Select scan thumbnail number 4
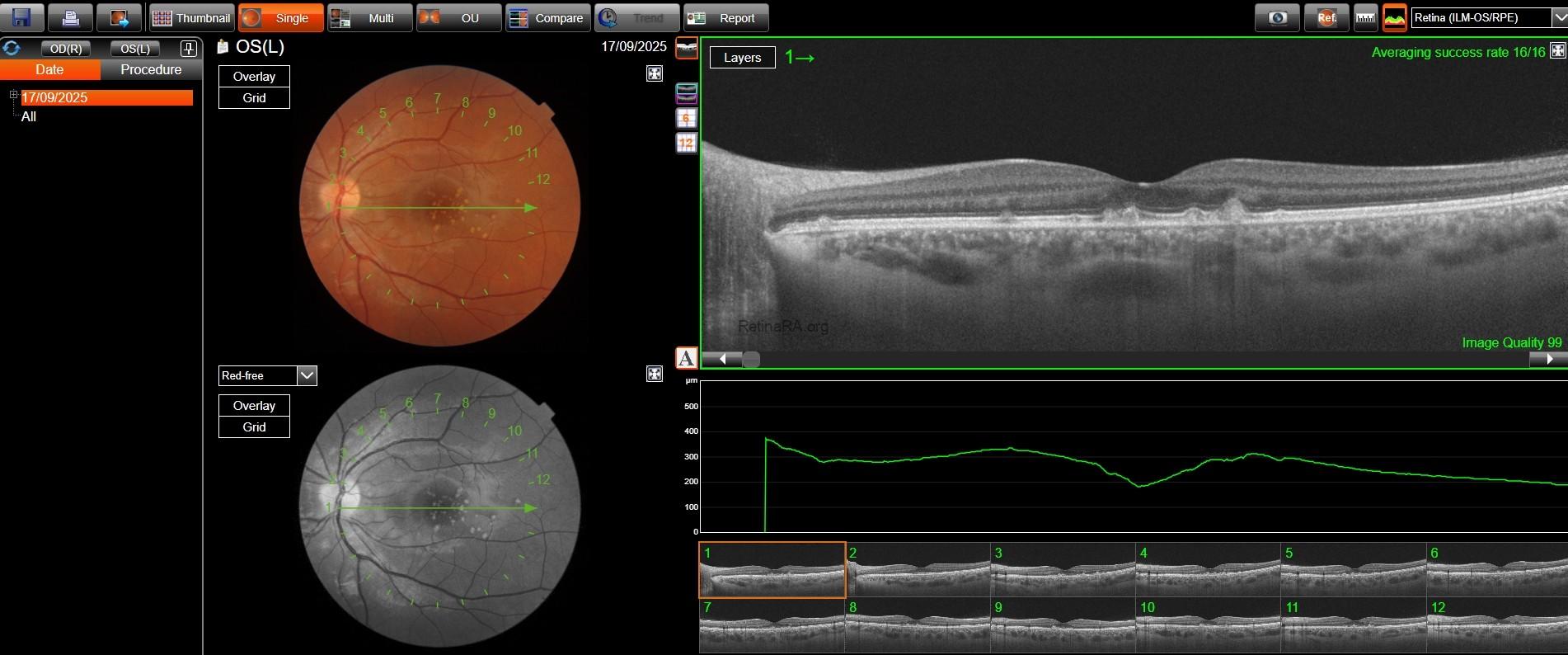 [1208, 569]
